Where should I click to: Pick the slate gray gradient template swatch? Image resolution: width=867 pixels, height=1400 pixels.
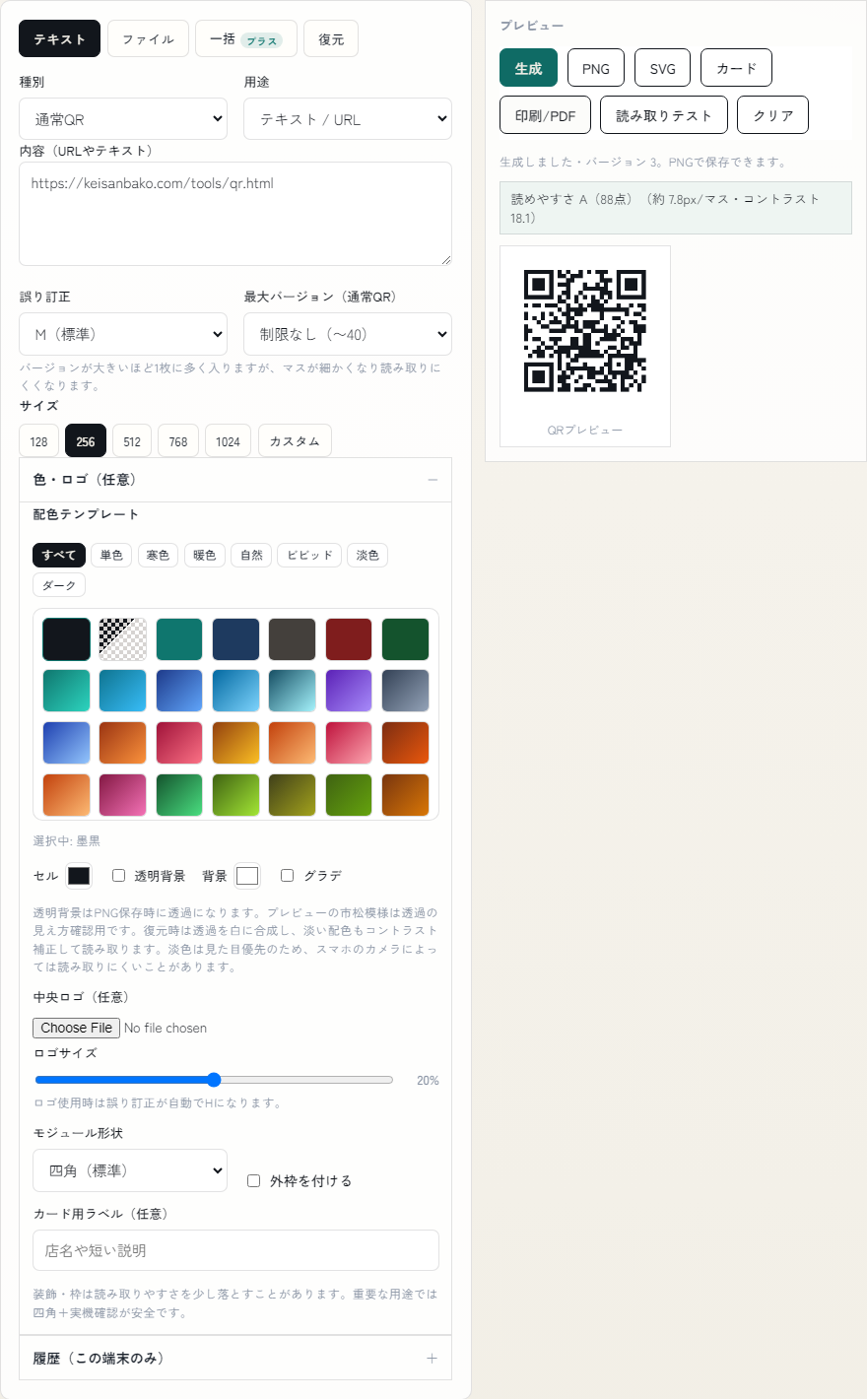coord(405,691)
